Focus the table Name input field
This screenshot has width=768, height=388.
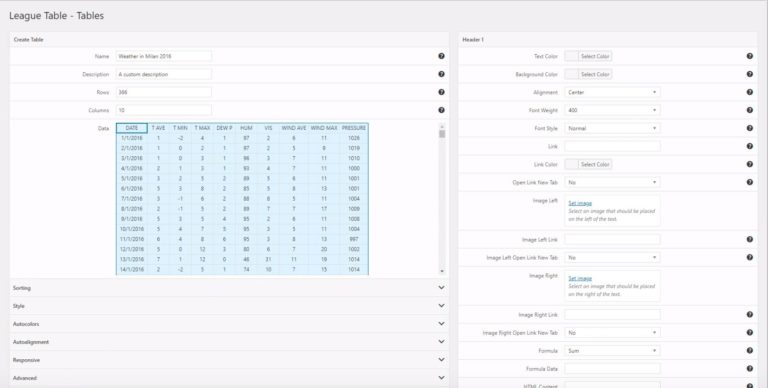[164, 56]
